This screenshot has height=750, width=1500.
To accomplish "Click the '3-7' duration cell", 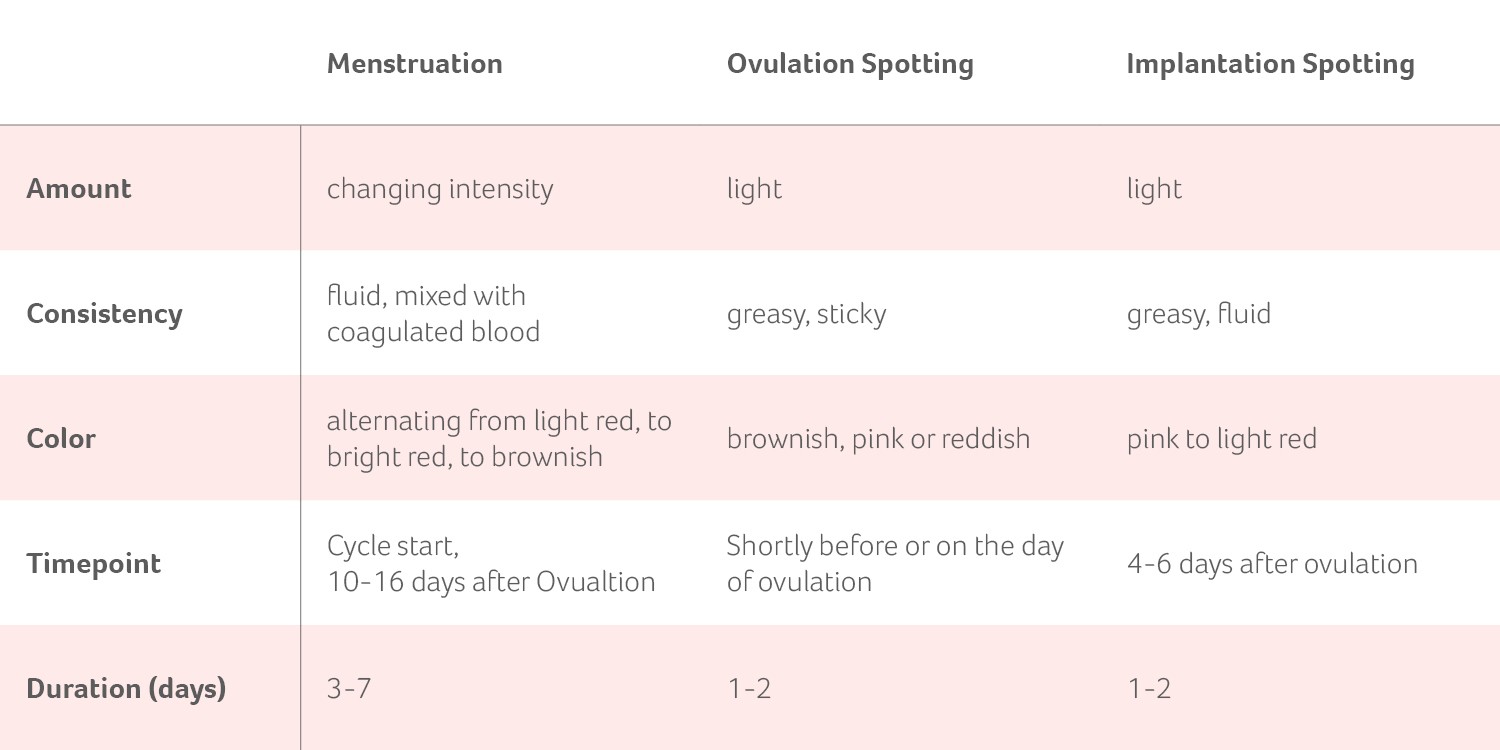I will (349, 689).
